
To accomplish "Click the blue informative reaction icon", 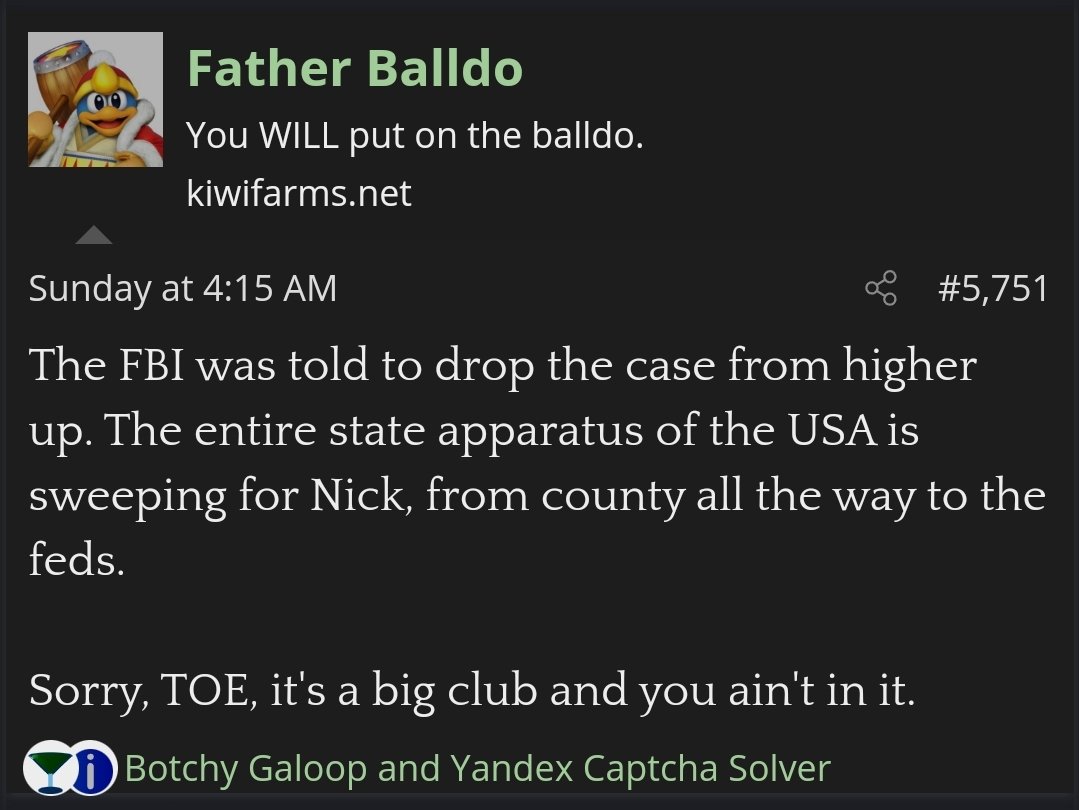I will click(94, 769).
